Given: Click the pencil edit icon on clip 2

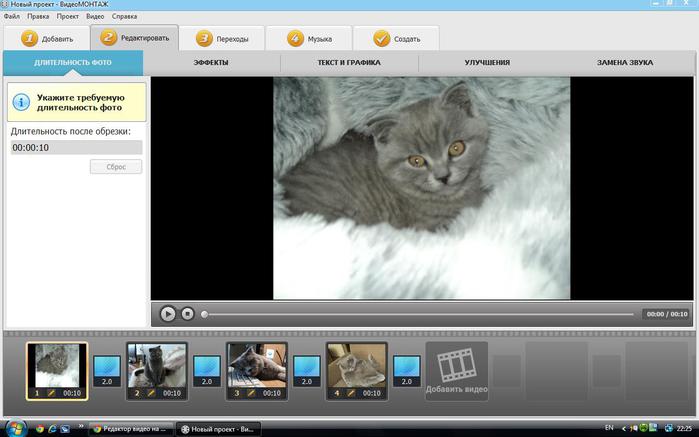Looking at the screenshot, I should (x=152, y=393).
